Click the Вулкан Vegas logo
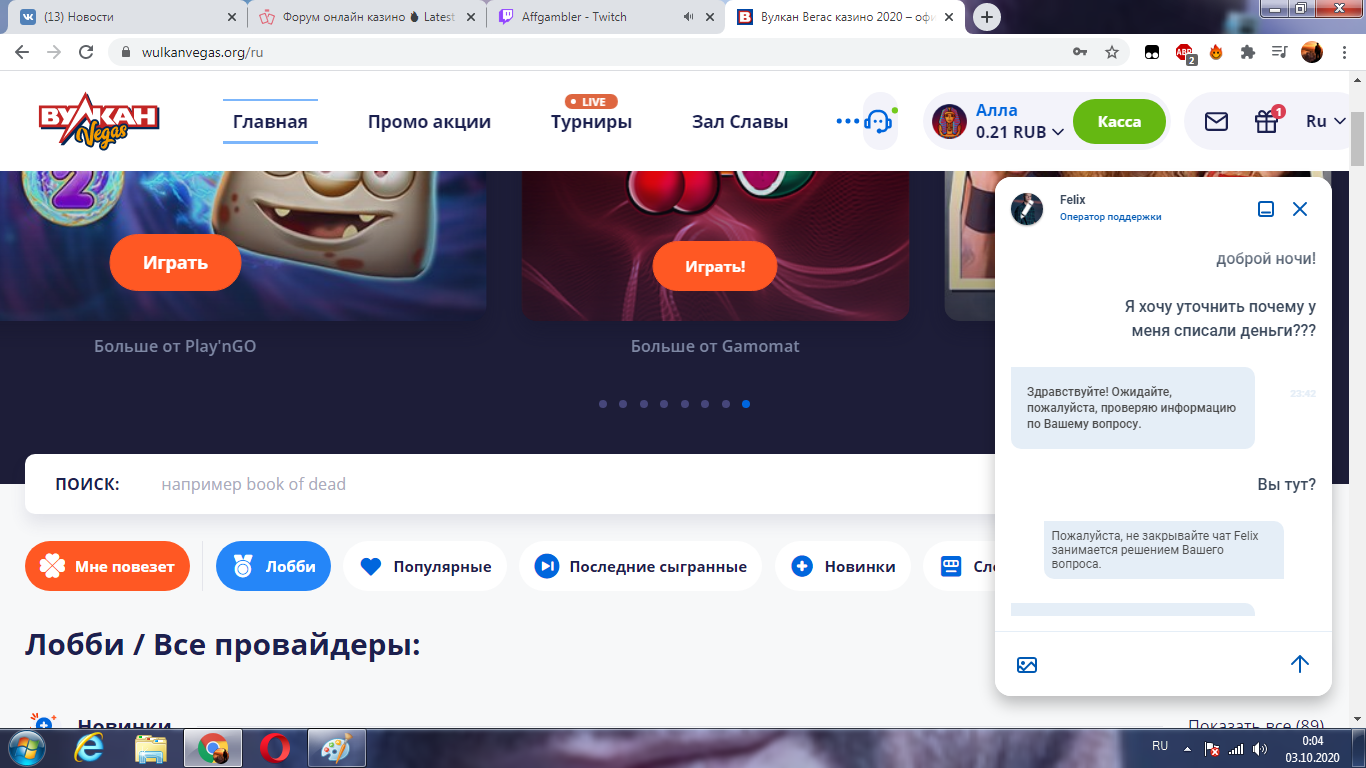1366x768 pixels. (x=99, y=121)
